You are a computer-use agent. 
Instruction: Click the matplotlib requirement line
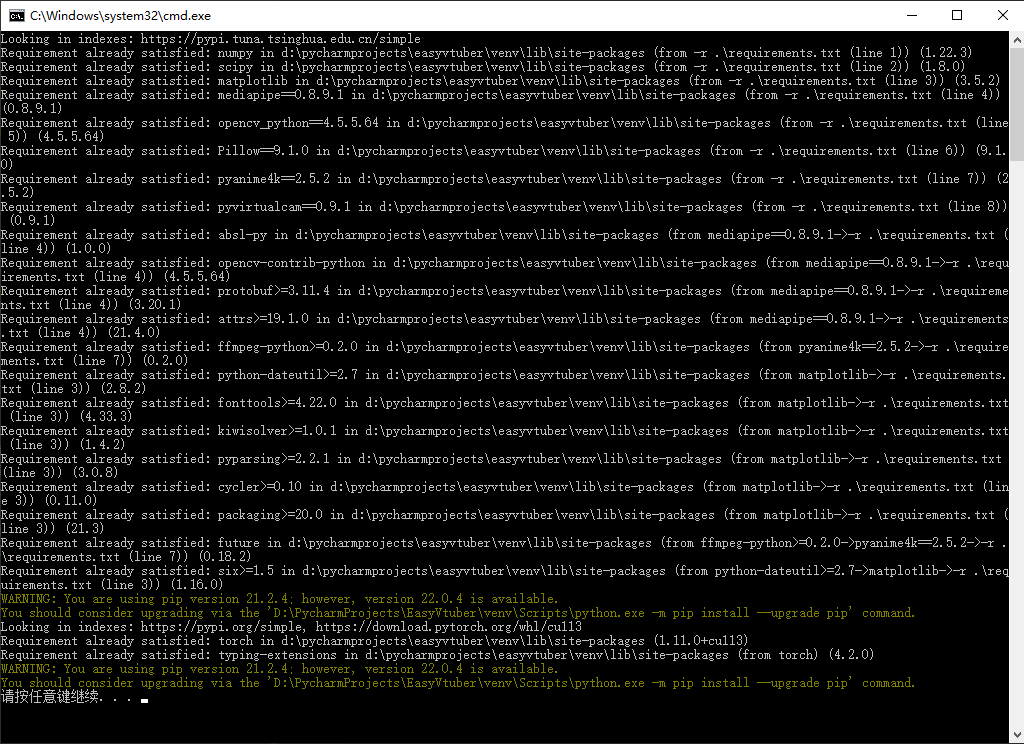click(x=500, y=81)
